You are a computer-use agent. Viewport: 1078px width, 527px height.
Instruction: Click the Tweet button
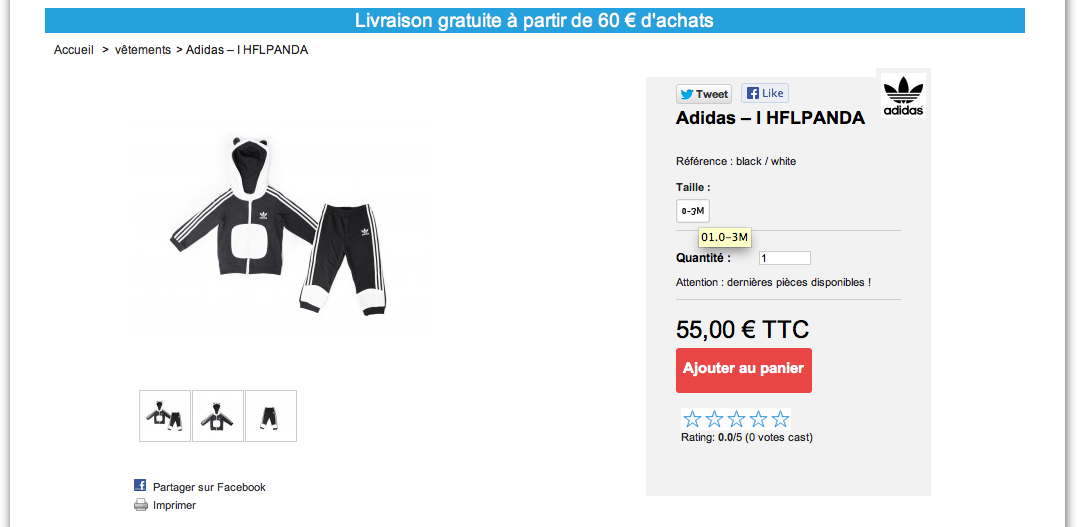point(704,94)
